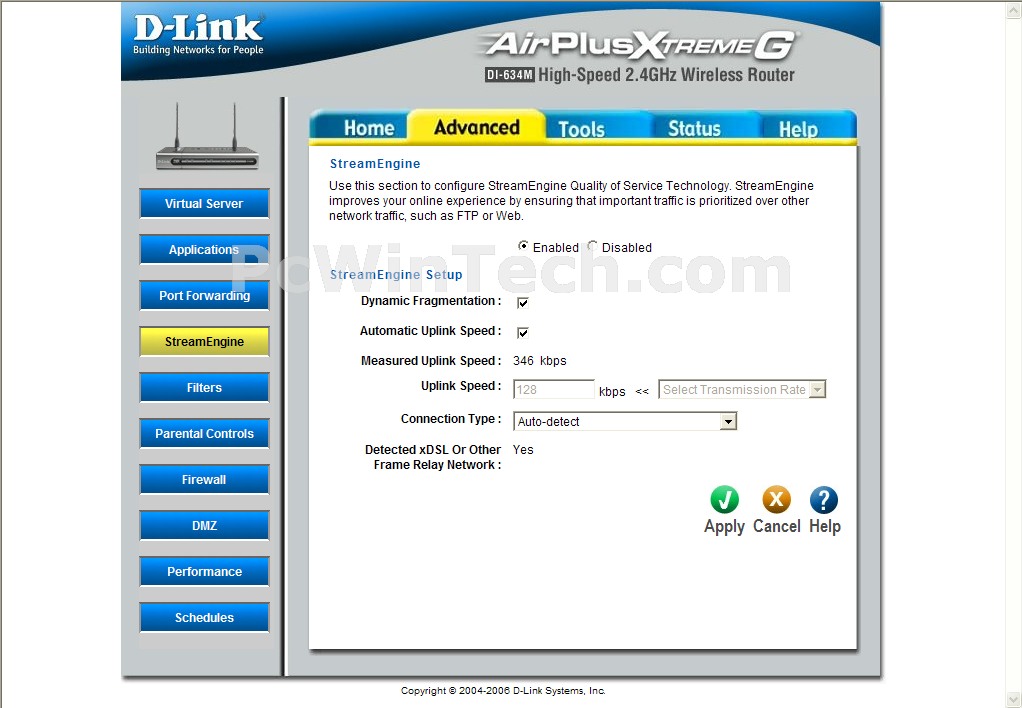Screen dimensions: 1022x708
Task: Toggle the Automatic Uplink Speed checkbox
Action: (523, 332)
